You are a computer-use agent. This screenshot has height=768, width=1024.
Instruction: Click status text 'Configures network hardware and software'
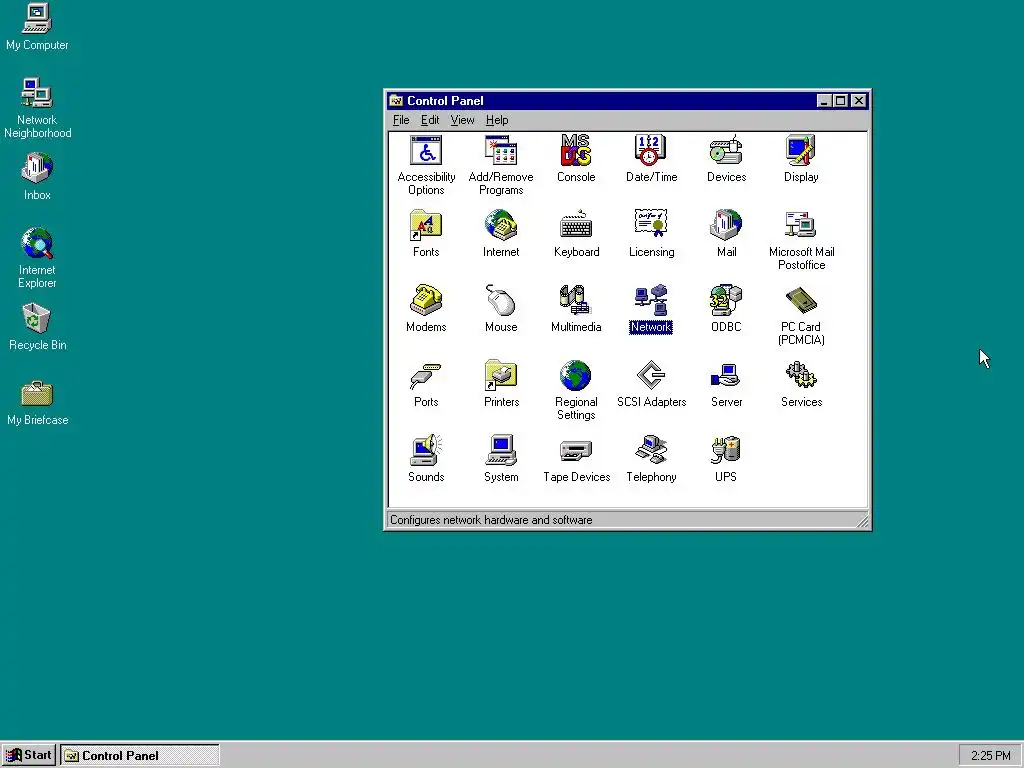[491, 520]
